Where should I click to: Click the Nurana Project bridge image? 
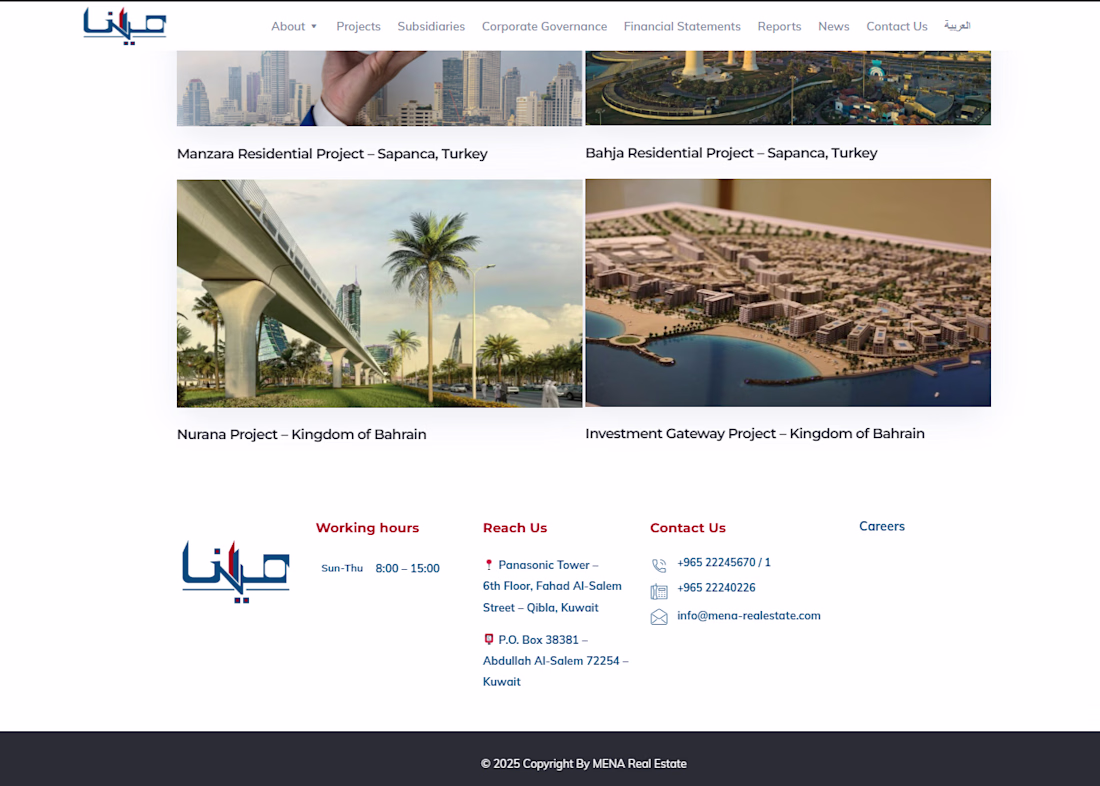tap(380, 293)
